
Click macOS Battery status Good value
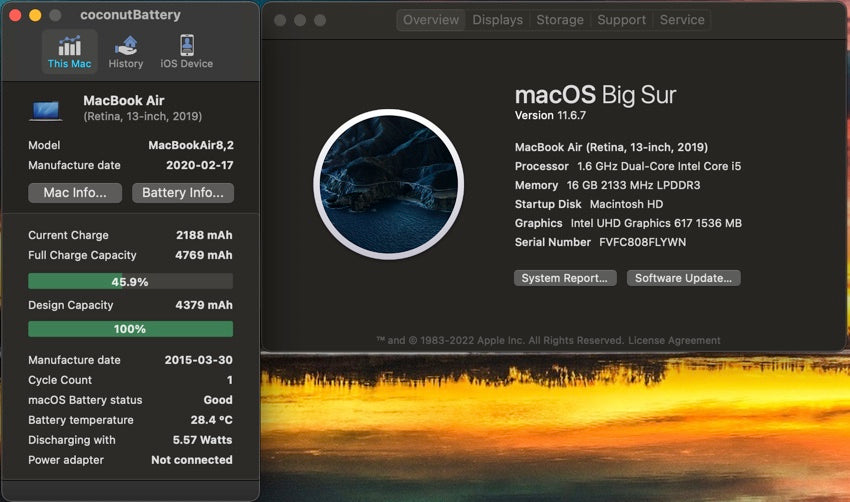[x=218, y=400]
